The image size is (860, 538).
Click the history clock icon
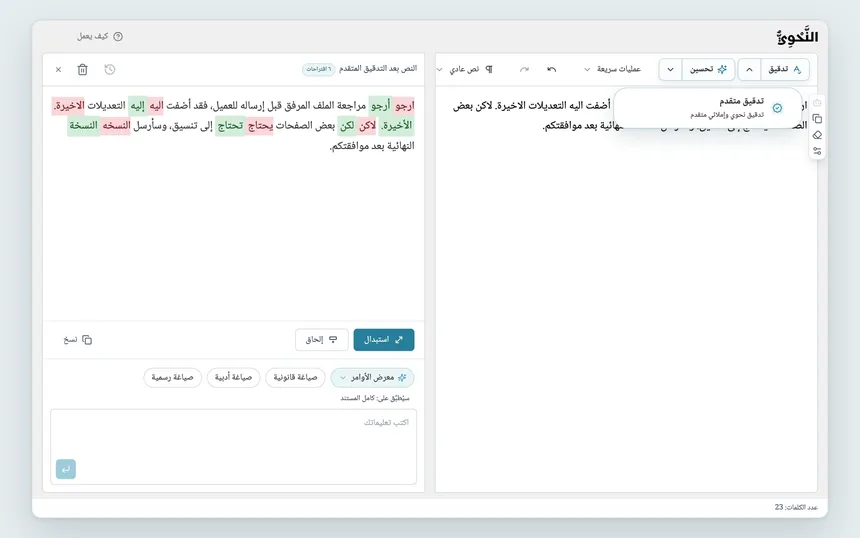coord(110,69)
